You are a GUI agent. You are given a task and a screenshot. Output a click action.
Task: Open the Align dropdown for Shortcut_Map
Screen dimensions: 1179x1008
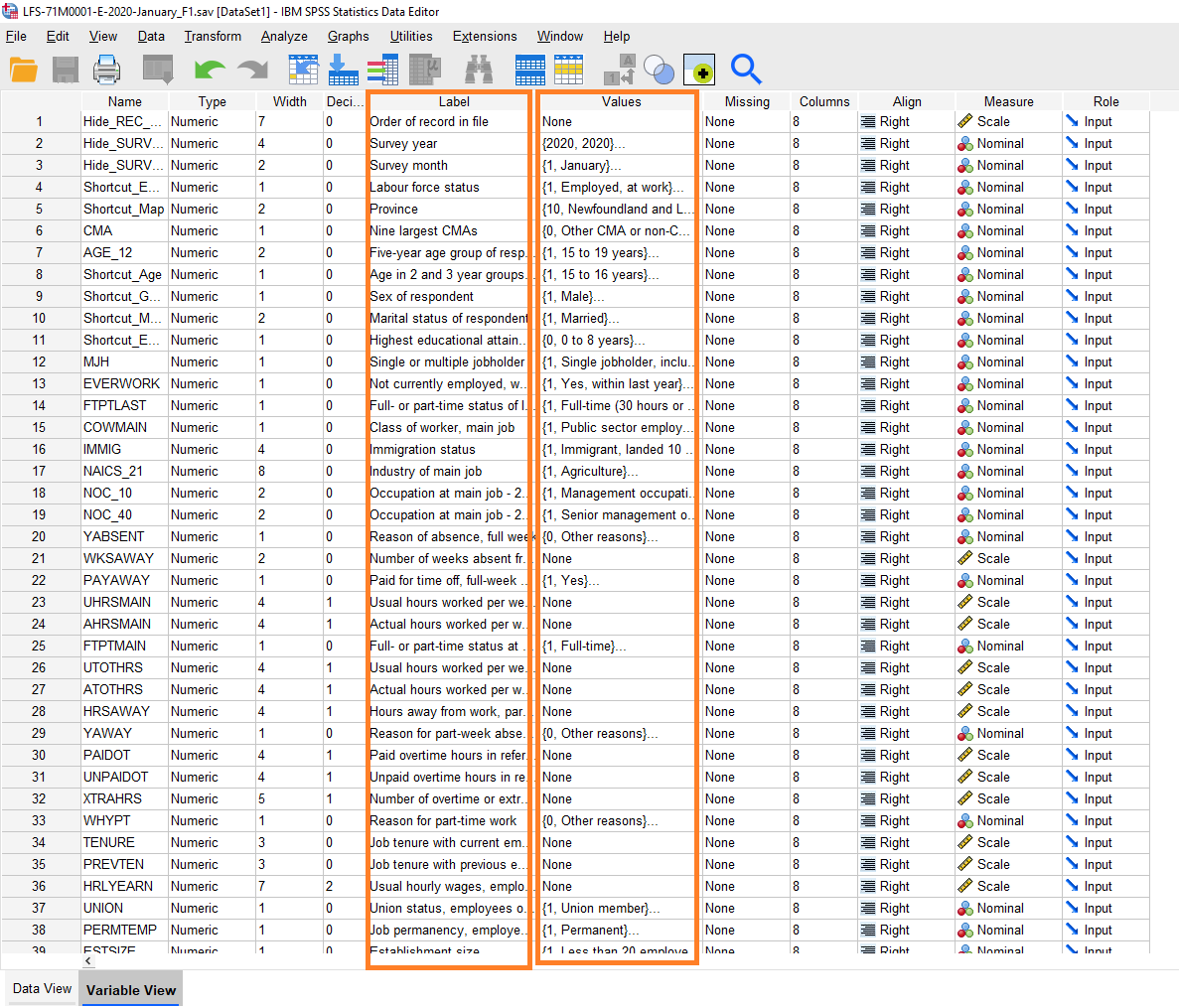[x=906, y=209]
